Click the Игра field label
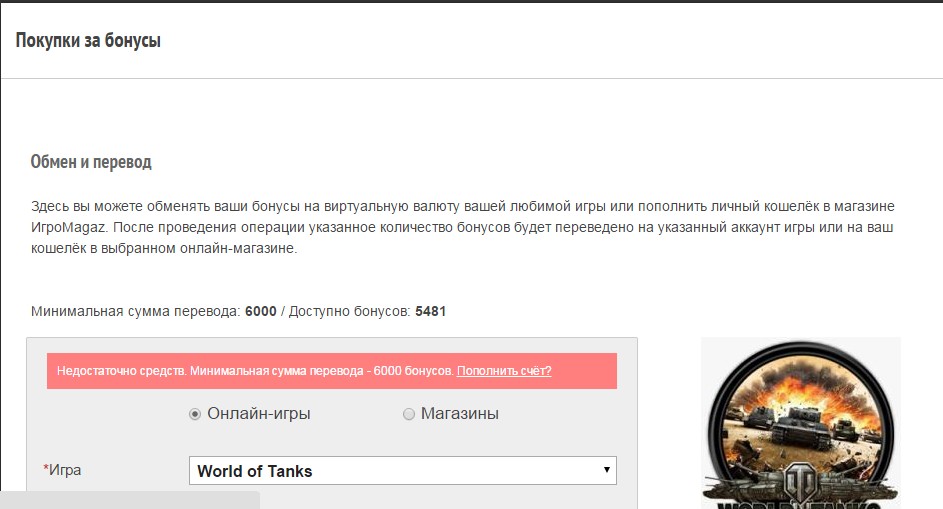Viewport: 943px width, 509px height. [65, 470]
